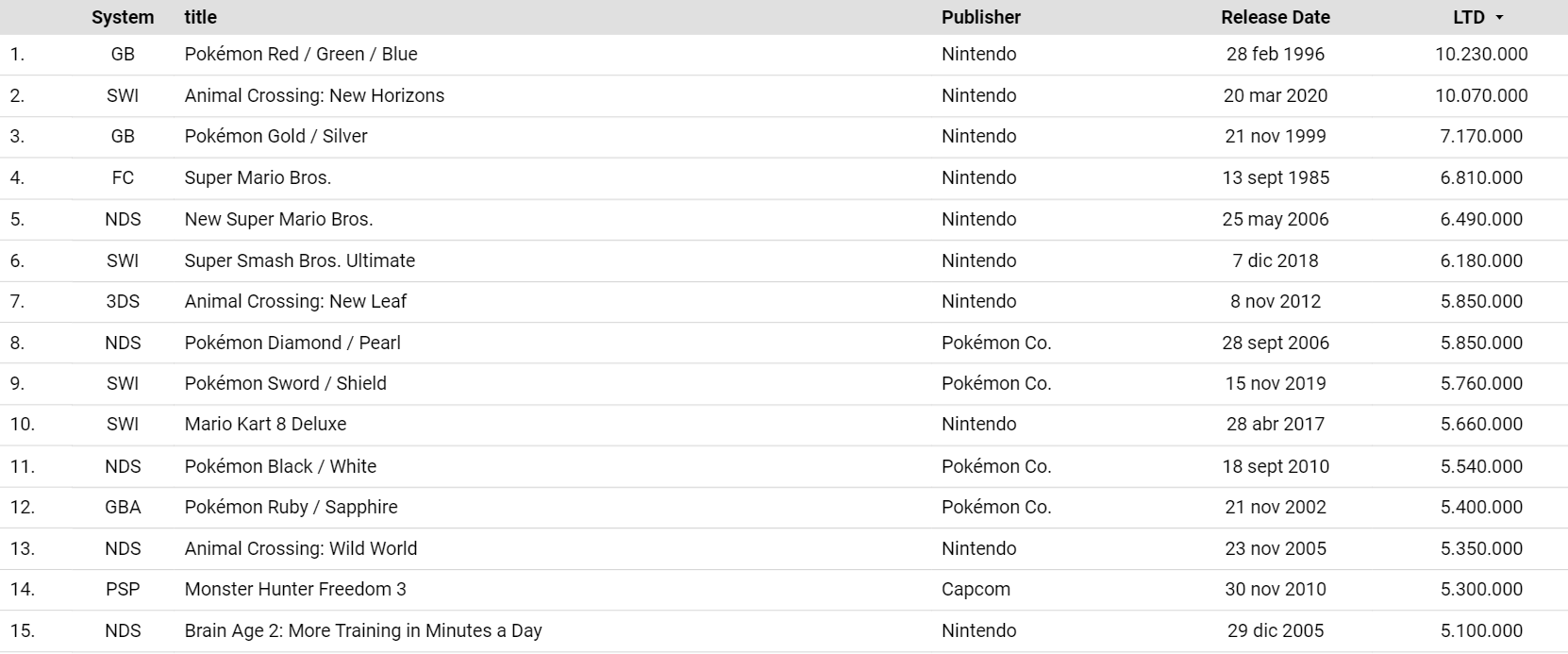This screenshot has height=654, width=1568.
Task: Select Pokémon Ruby / Sapphire title
Action: [x=291, y=507]
